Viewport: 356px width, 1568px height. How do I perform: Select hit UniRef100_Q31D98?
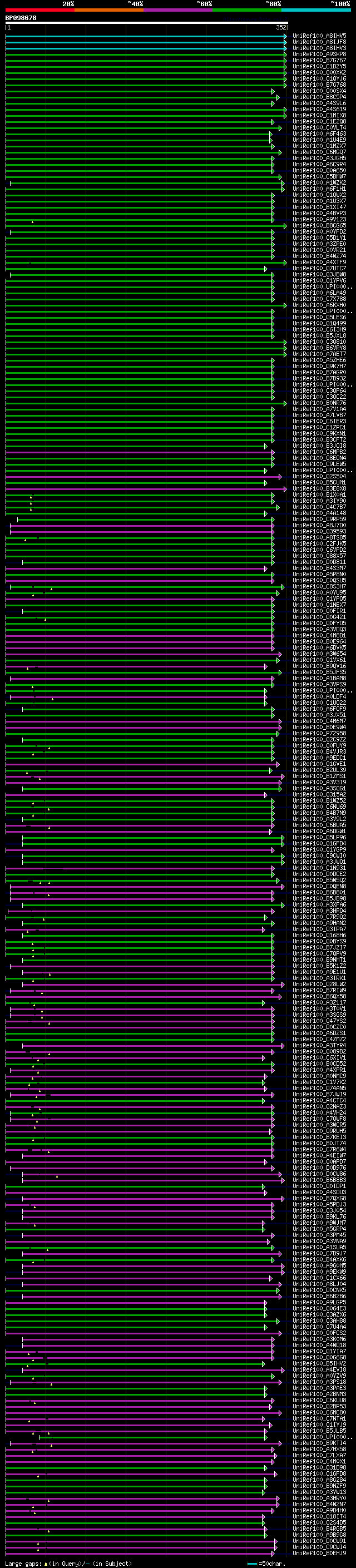click(x=319, y=1467)
